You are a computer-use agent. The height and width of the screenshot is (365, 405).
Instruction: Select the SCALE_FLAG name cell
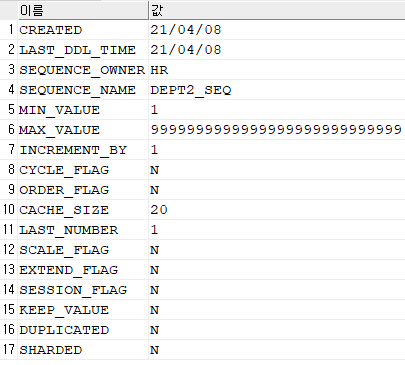(x=83, y=250)
